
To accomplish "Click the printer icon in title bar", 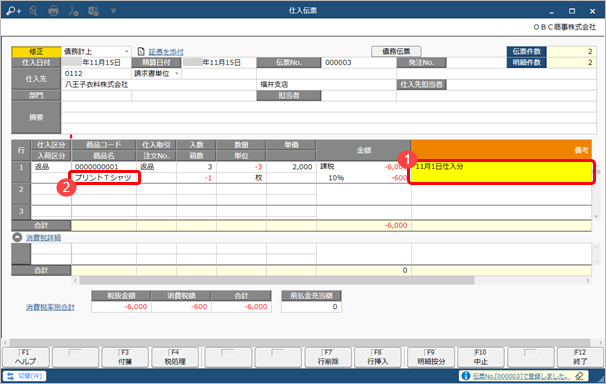I will (x=53, y=11).
